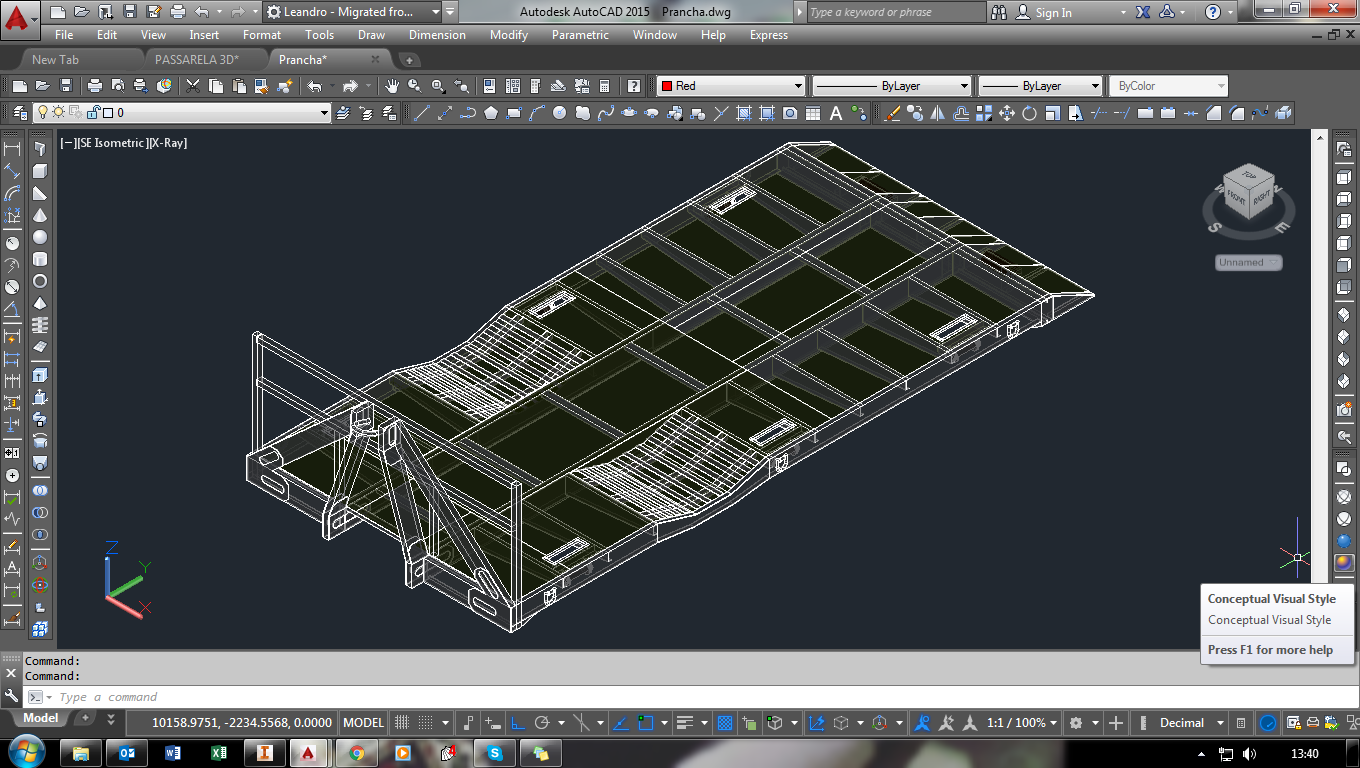Undo the last action with the arrow icon

point(315,86)
